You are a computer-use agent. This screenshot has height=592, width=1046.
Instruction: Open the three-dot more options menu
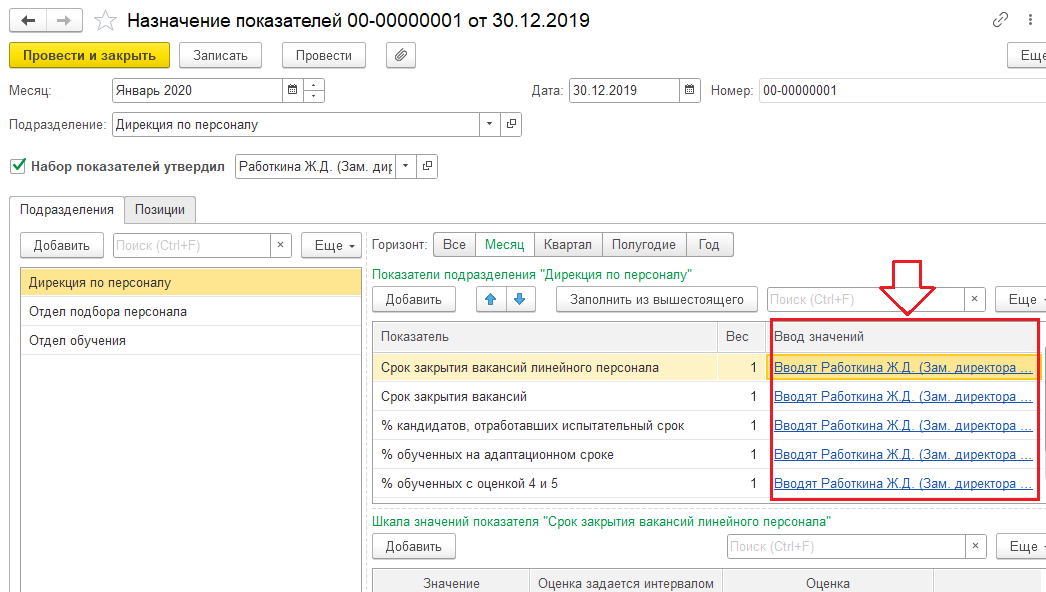[1030, 20]
